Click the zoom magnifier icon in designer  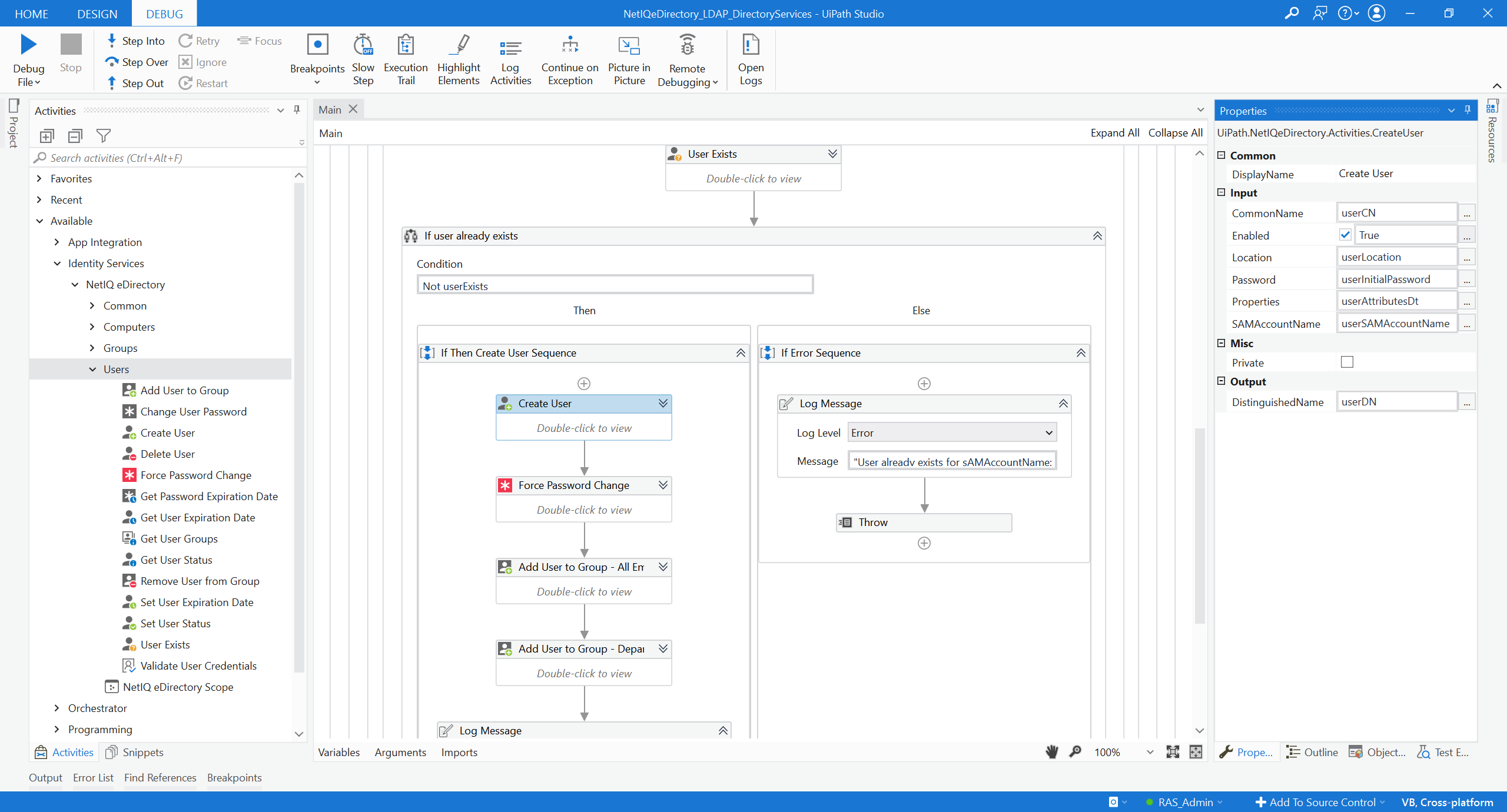pos(1075,751)
